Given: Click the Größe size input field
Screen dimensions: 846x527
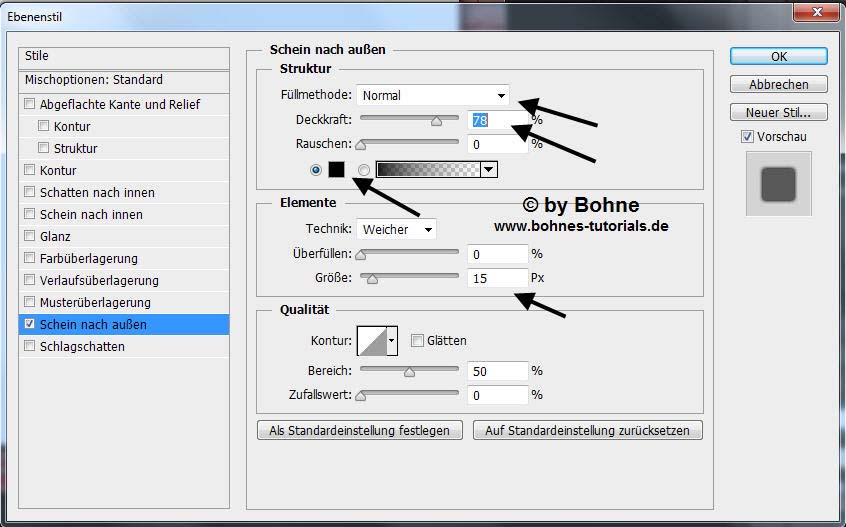Looking at the screenshot, I should click(x=497, y=278).
